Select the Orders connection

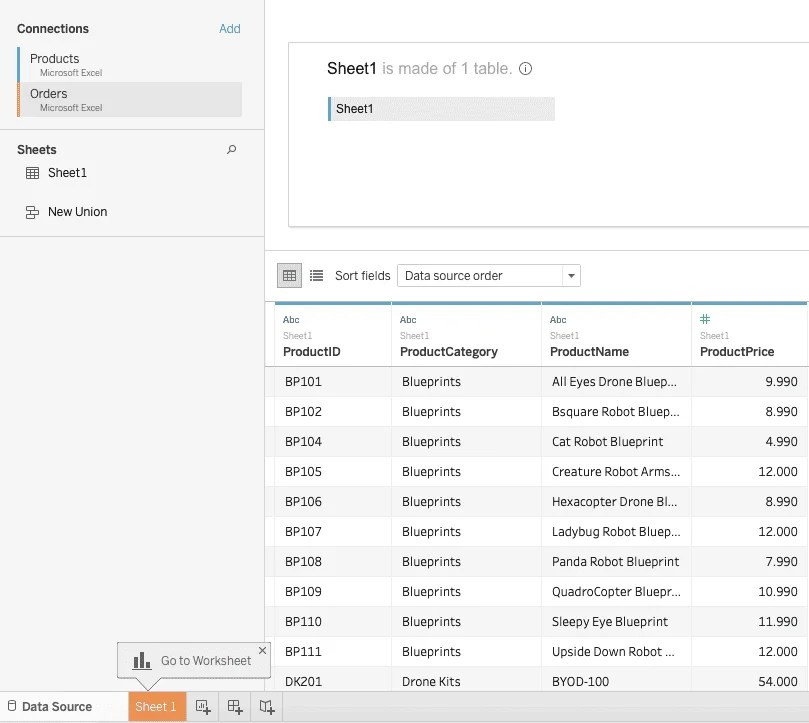click(x=120, y=99)
